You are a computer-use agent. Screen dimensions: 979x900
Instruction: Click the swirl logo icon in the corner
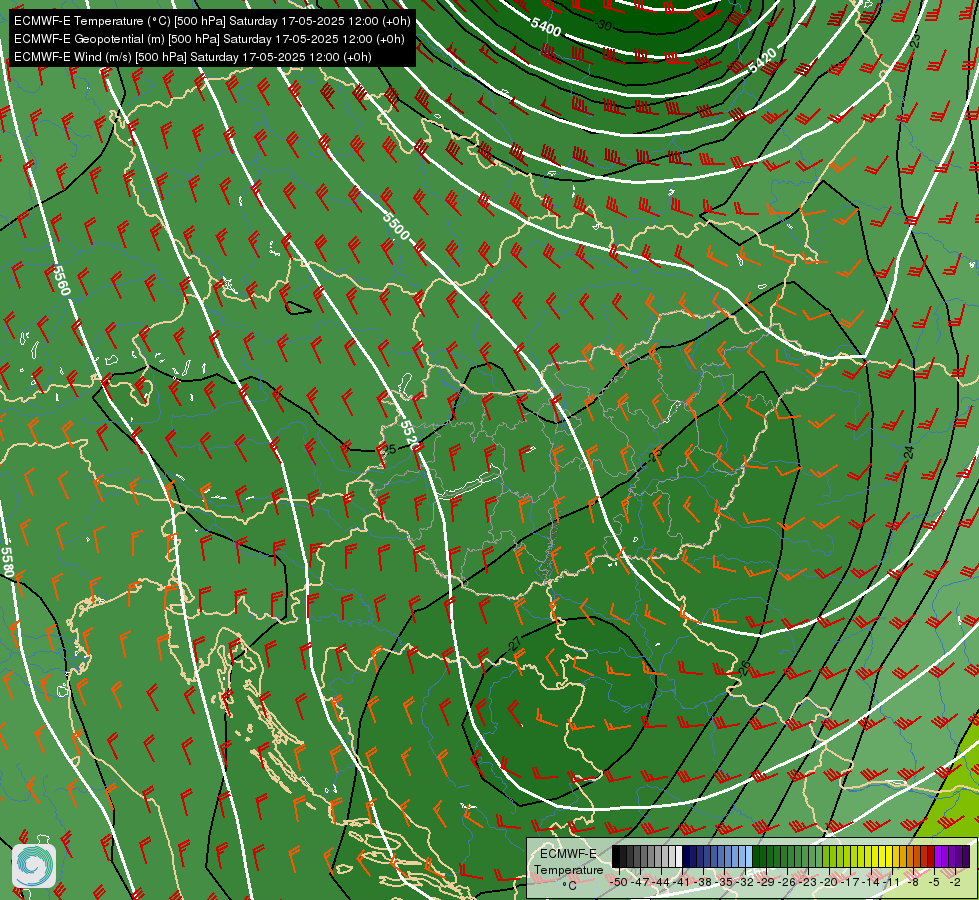(34, 866)
